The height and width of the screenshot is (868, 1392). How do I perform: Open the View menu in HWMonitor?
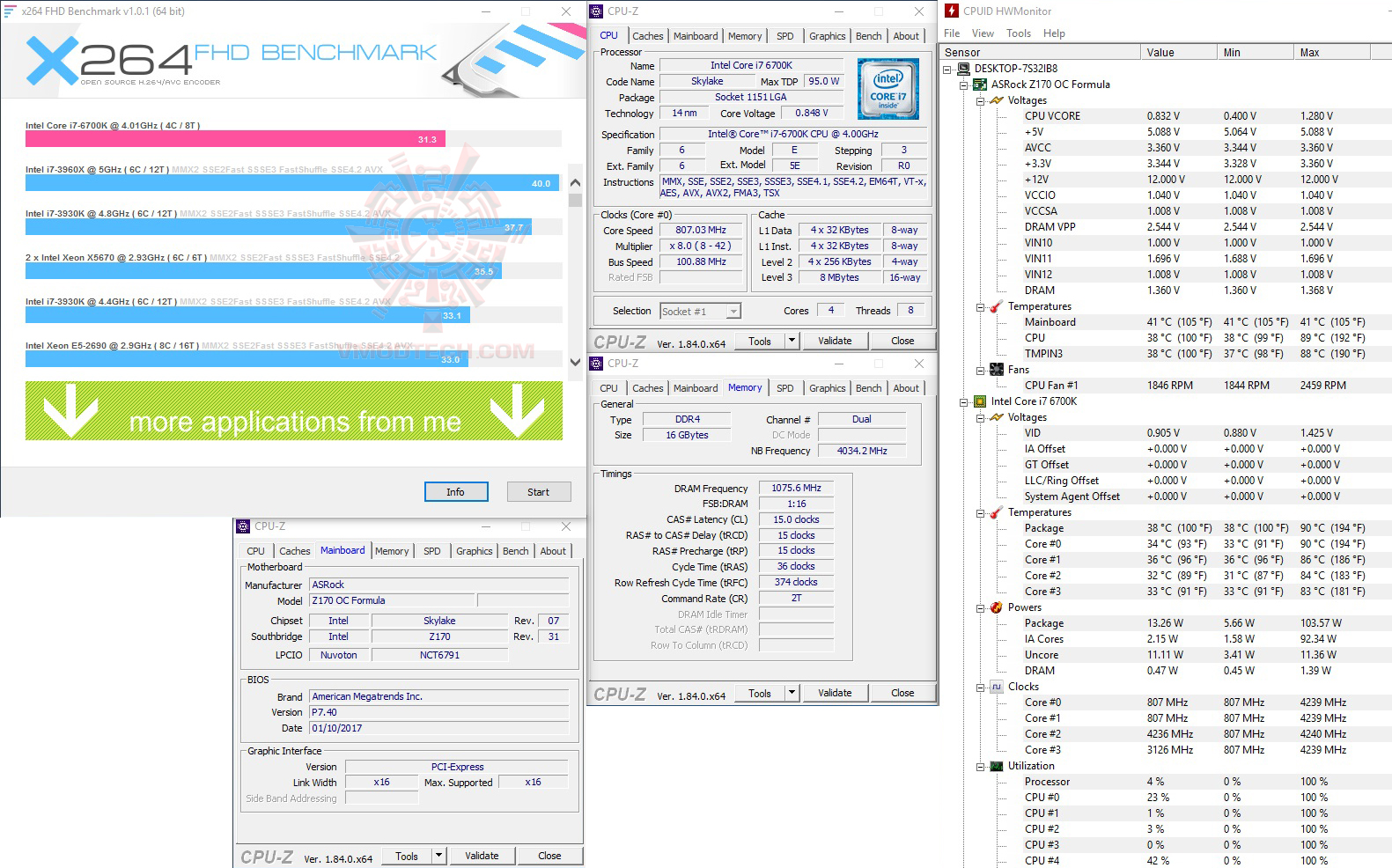pyautogui.click(x=983, y=33)
